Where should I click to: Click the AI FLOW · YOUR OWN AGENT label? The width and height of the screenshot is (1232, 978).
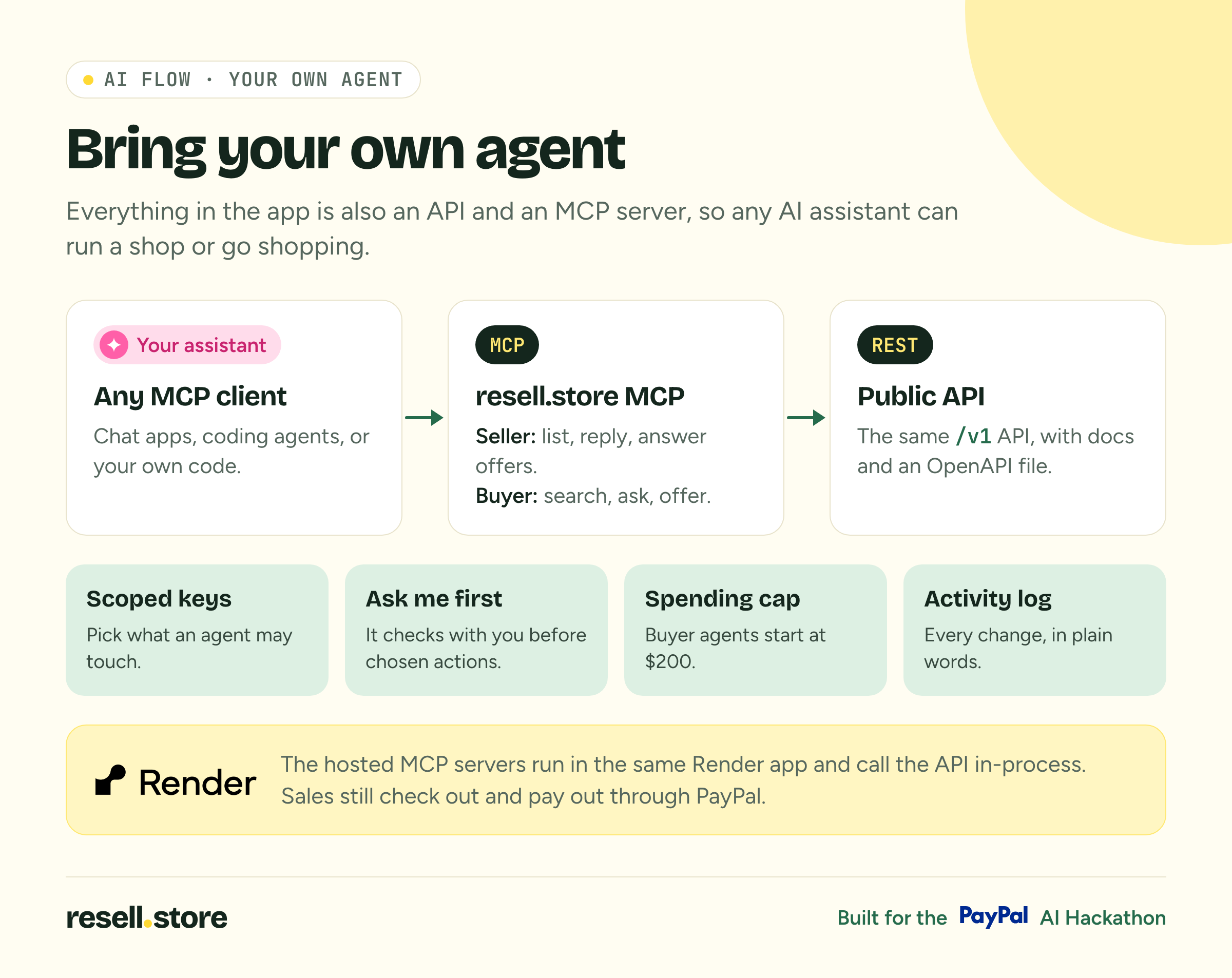(x=253, y=80)
